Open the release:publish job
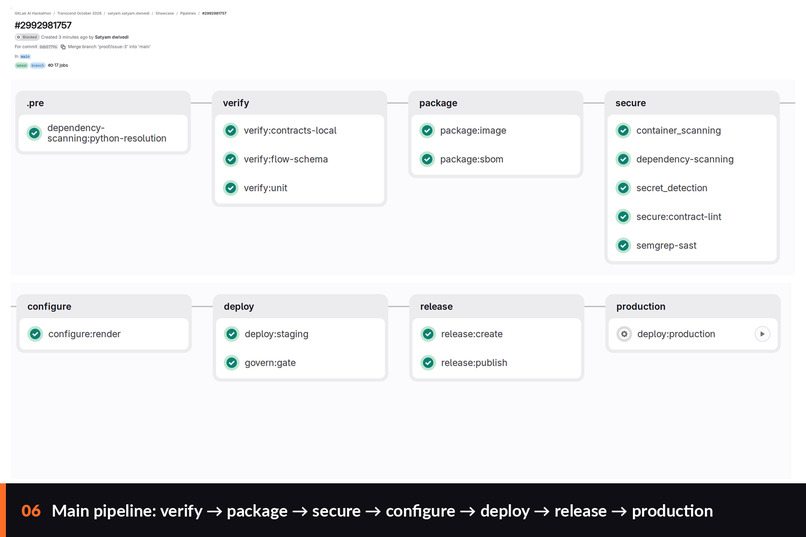806x537 pixels. [x=474, y=363]
